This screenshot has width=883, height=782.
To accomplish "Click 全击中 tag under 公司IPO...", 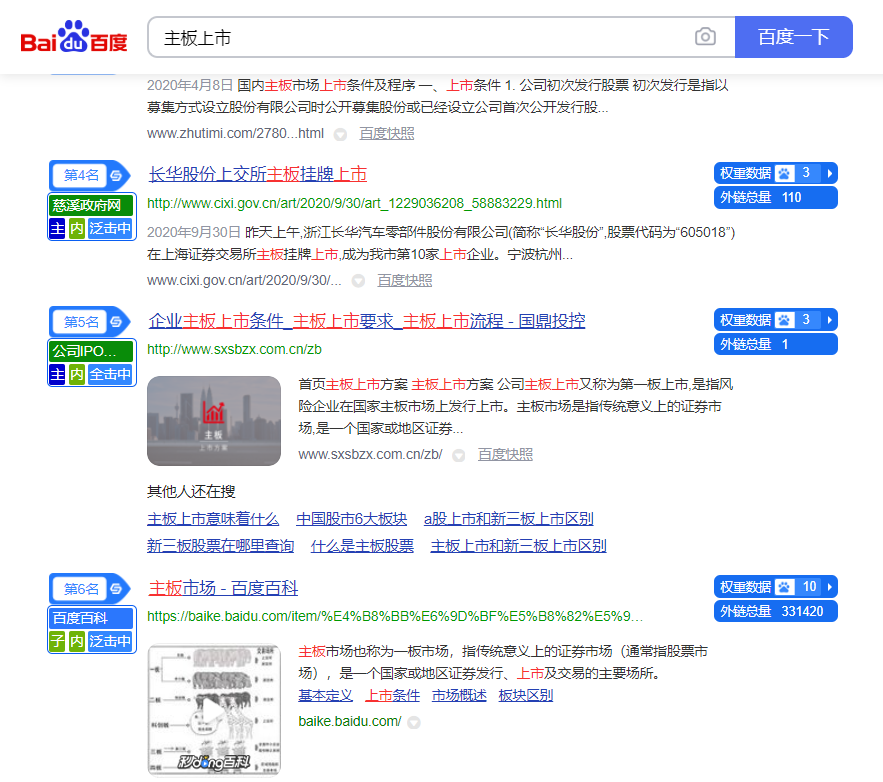I will (110, 374).
